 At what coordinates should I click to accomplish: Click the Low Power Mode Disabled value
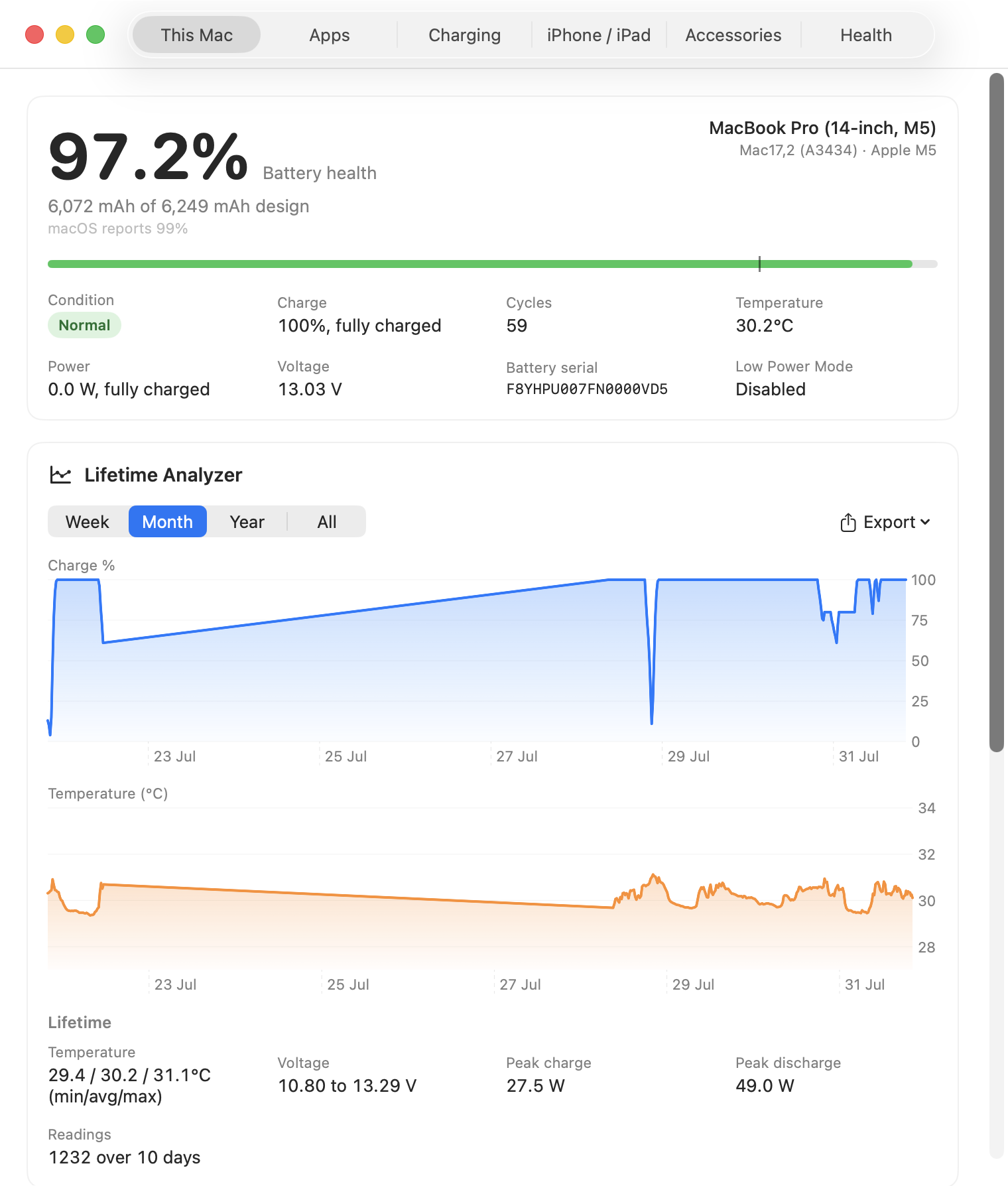coord(771,389)
